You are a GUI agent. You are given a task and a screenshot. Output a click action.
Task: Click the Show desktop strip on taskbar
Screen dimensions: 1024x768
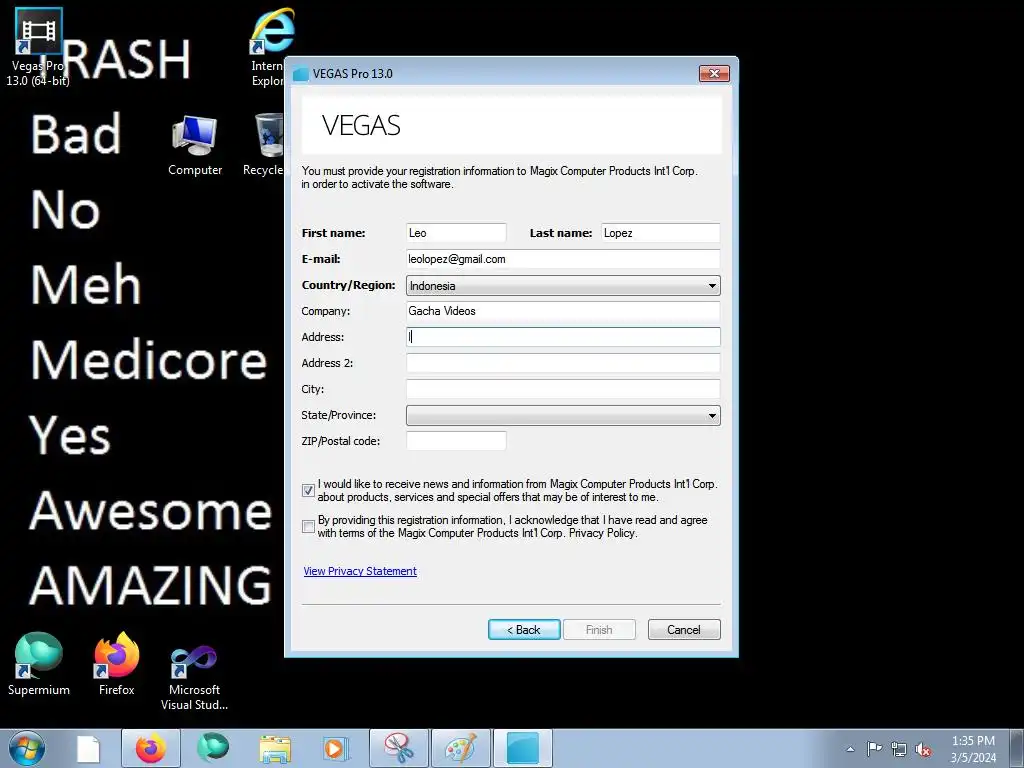point(1017,748)
